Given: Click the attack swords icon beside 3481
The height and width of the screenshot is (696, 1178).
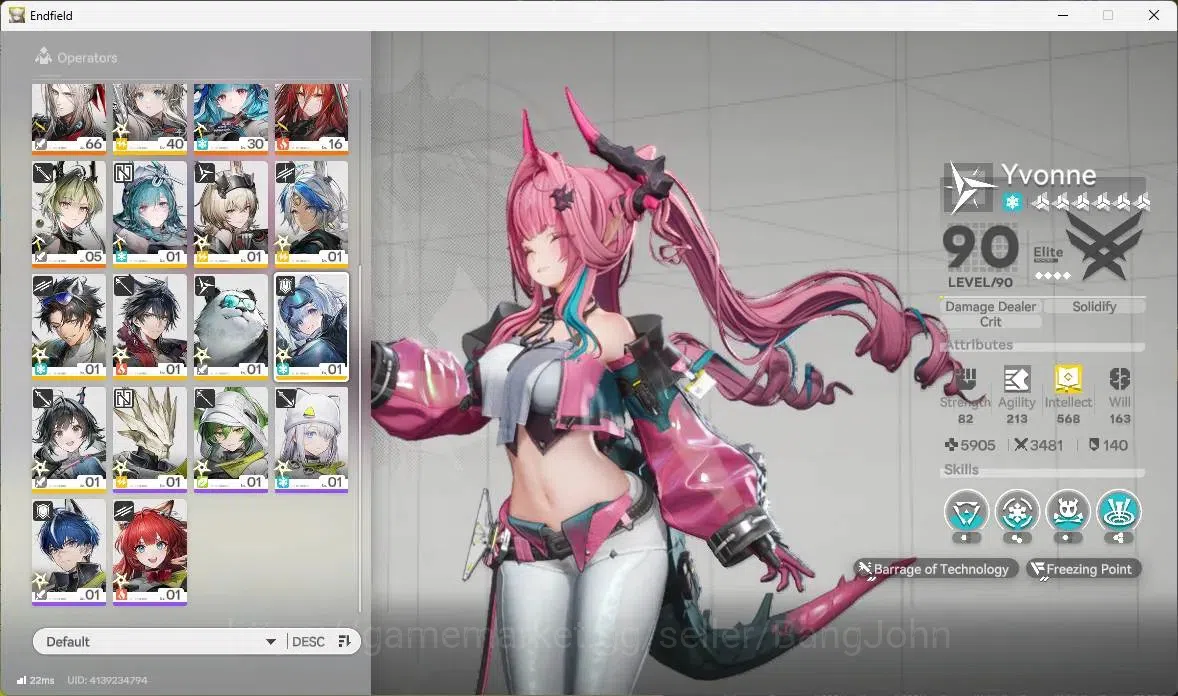Looking at the screenshot, I should click(x=1020, y=445).
